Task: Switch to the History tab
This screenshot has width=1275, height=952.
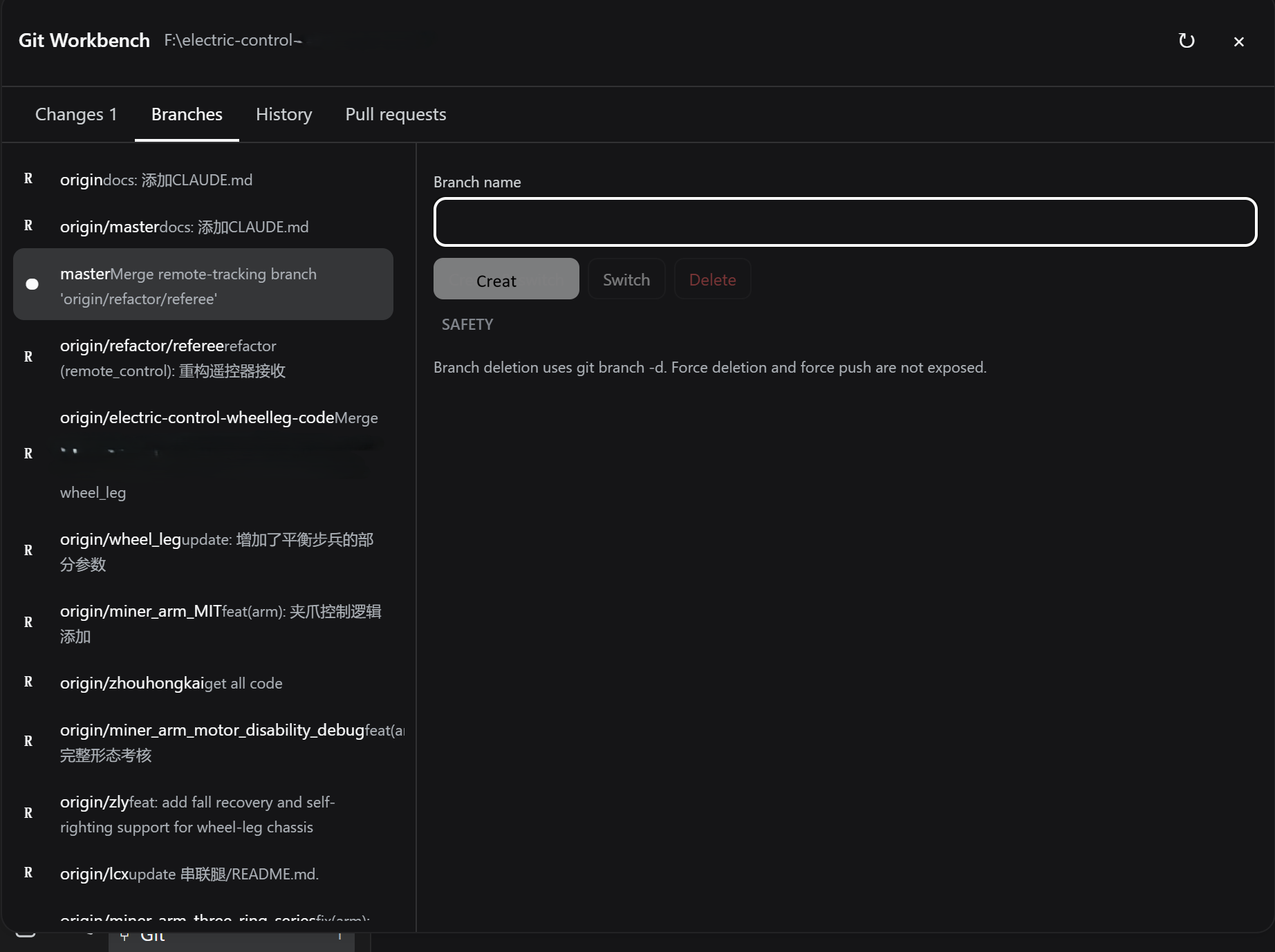Action: click(283, 114)
